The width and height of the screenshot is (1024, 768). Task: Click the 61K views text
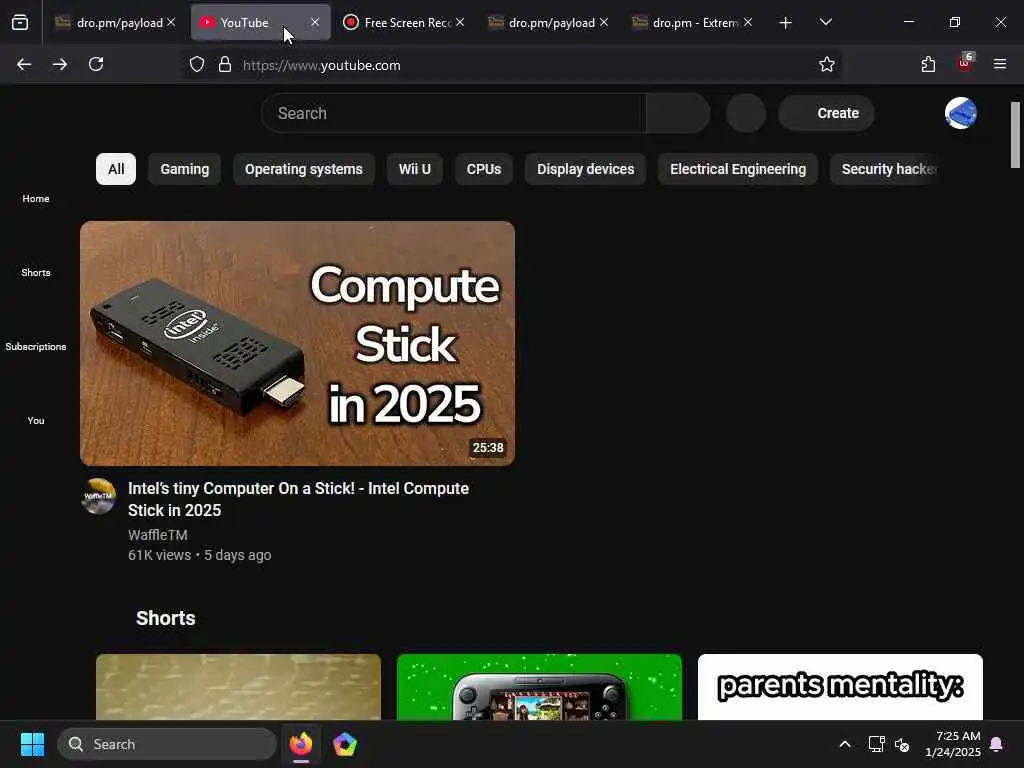tap(159, 555)
